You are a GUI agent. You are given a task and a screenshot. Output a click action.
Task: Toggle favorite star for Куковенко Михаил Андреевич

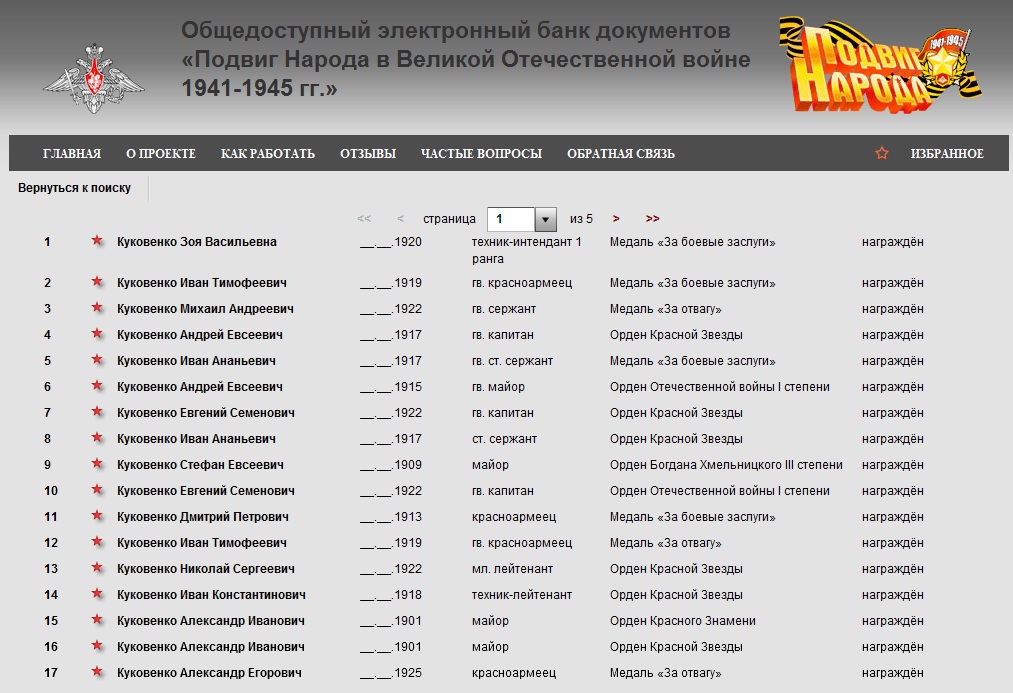[97, 309]
